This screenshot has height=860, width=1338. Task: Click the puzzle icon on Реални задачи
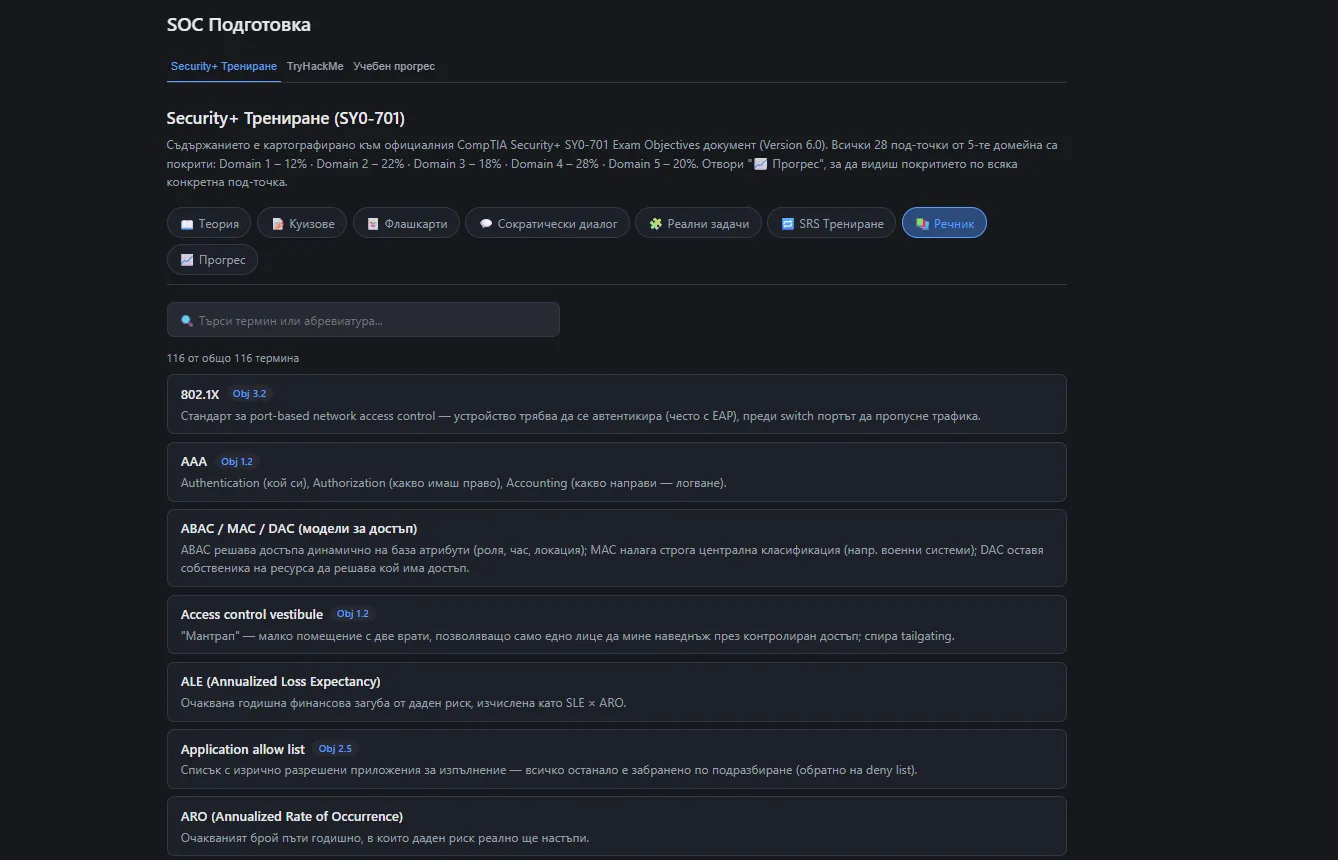(x=656, y=224)
